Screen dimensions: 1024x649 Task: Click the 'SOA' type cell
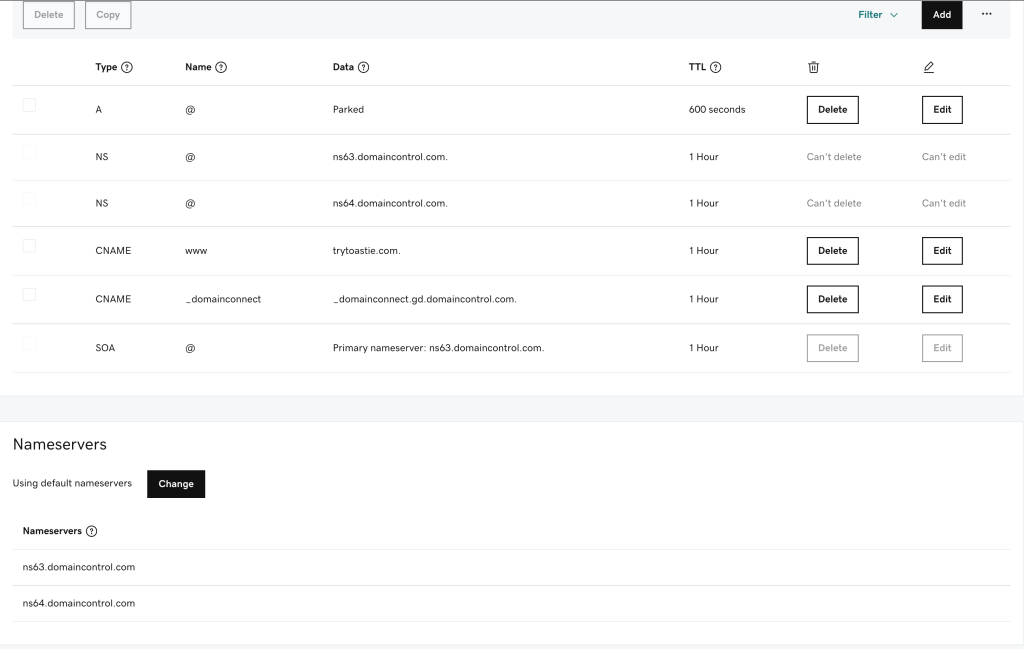[105, 348]
